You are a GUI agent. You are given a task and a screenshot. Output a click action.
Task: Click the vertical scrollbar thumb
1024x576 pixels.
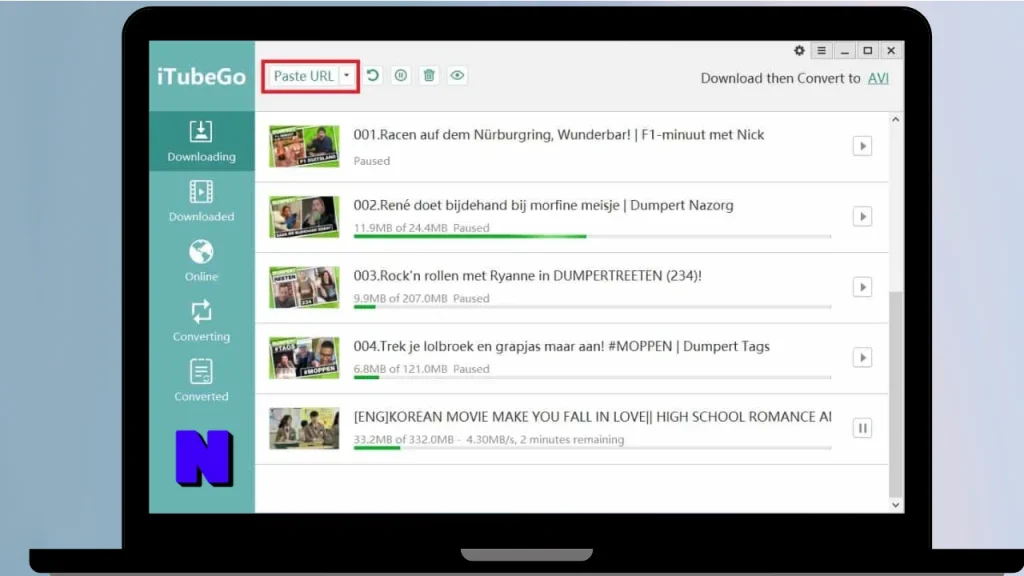coord(896,394)
